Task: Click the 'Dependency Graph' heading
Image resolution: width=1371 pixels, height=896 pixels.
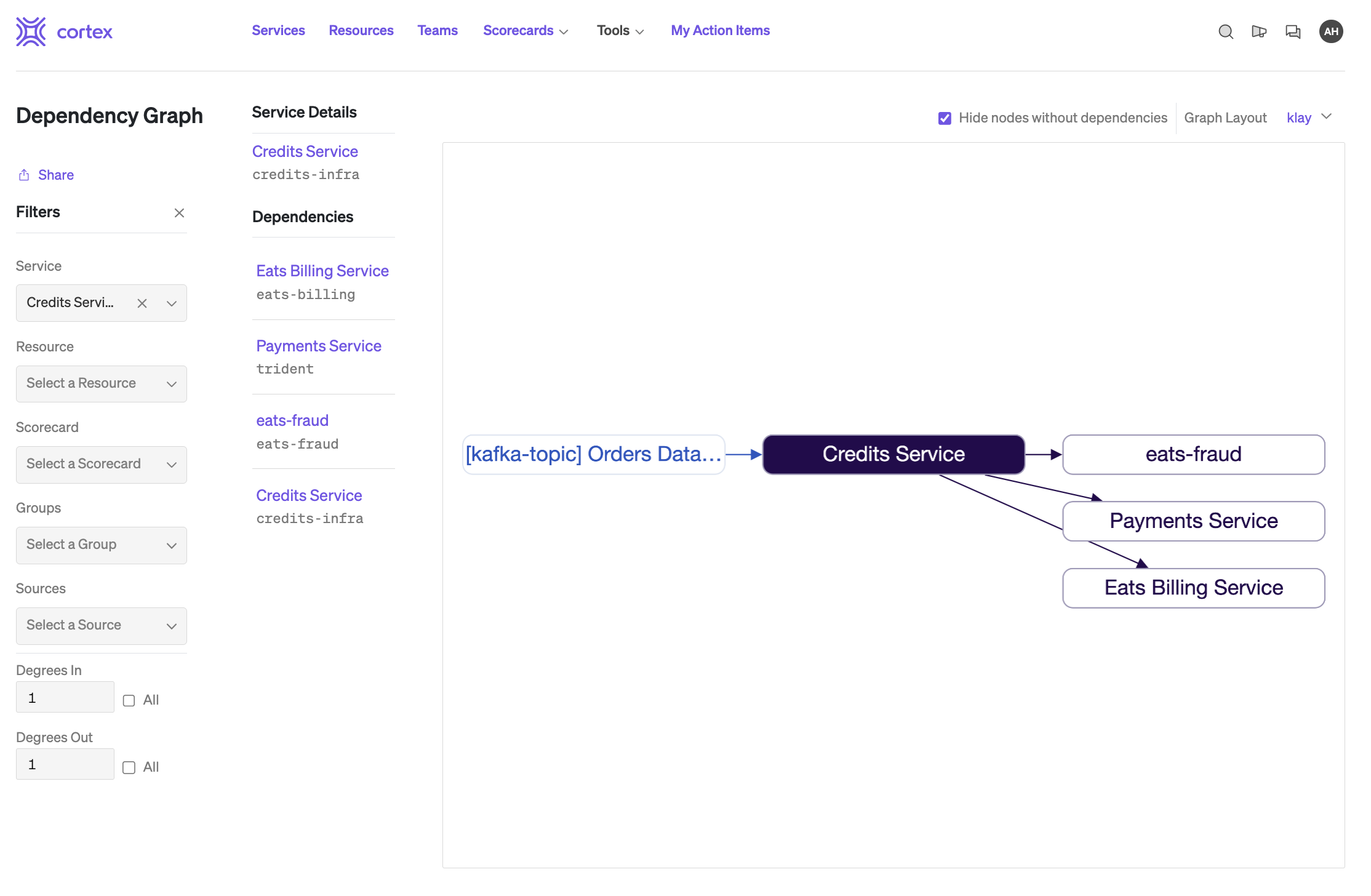Action: (110, 116)
